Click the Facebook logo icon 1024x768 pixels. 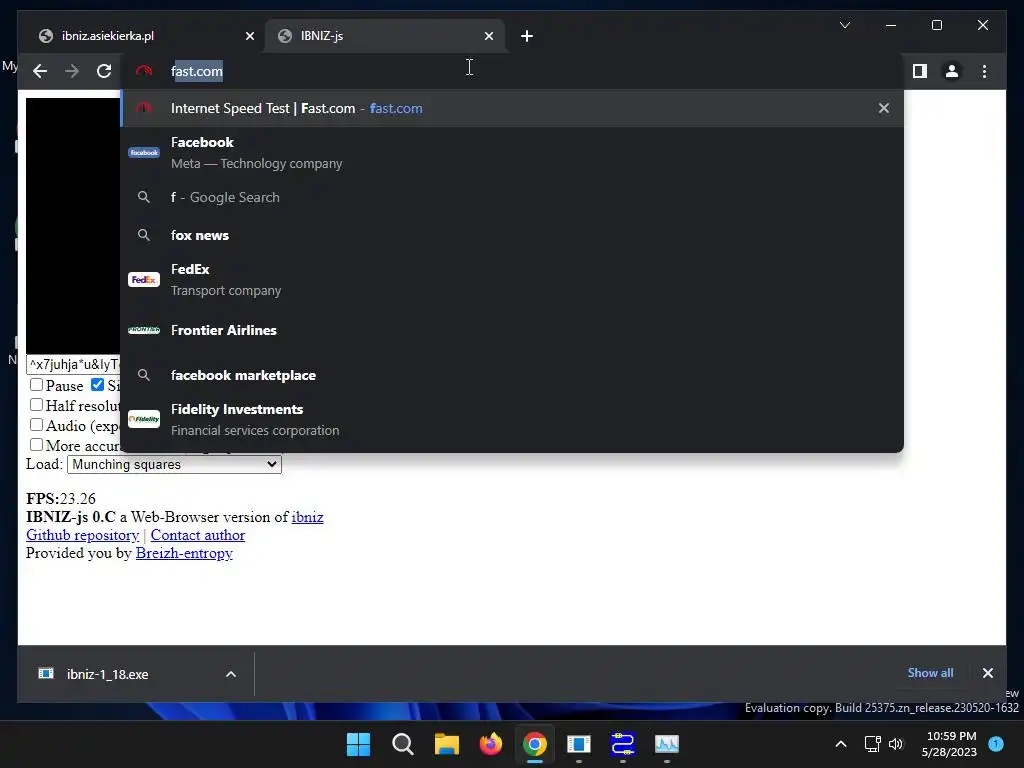click(x=144, y=153)
